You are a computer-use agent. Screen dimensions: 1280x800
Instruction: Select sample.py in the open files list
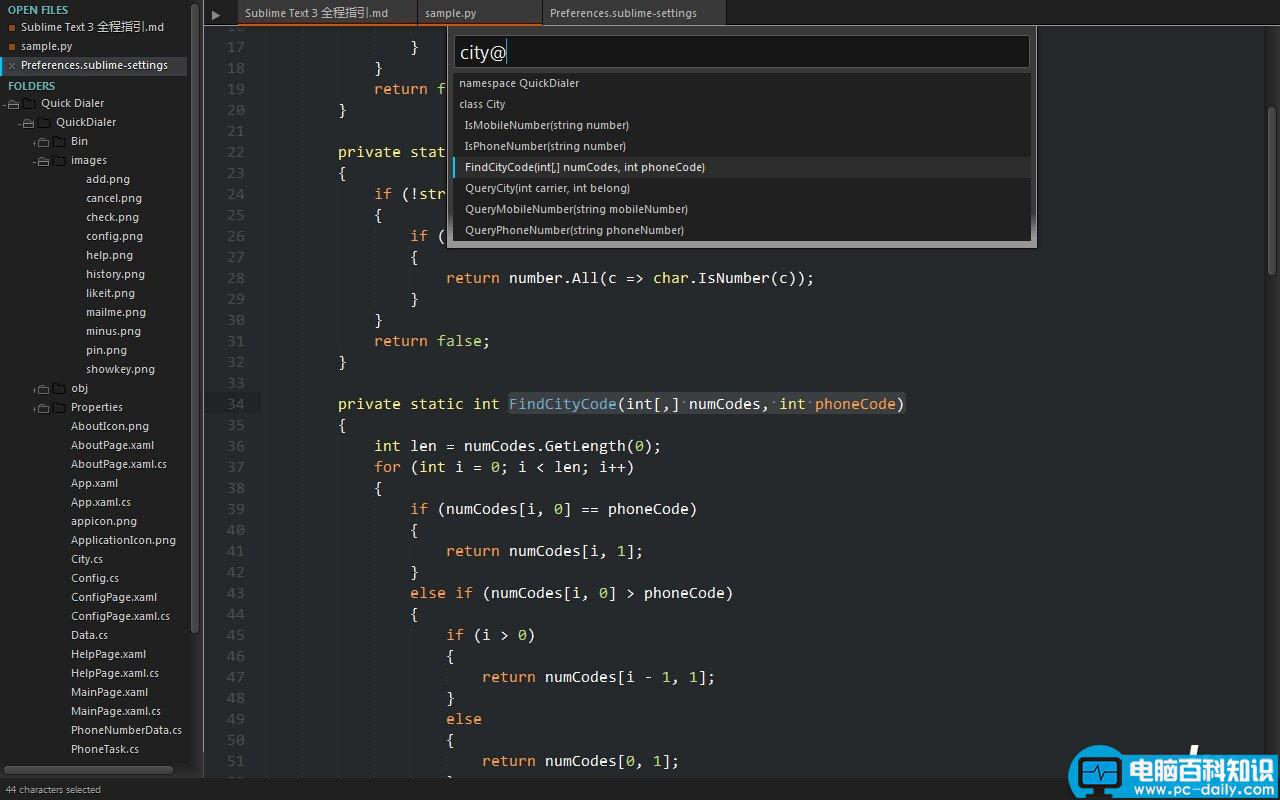tap(46, 47)
